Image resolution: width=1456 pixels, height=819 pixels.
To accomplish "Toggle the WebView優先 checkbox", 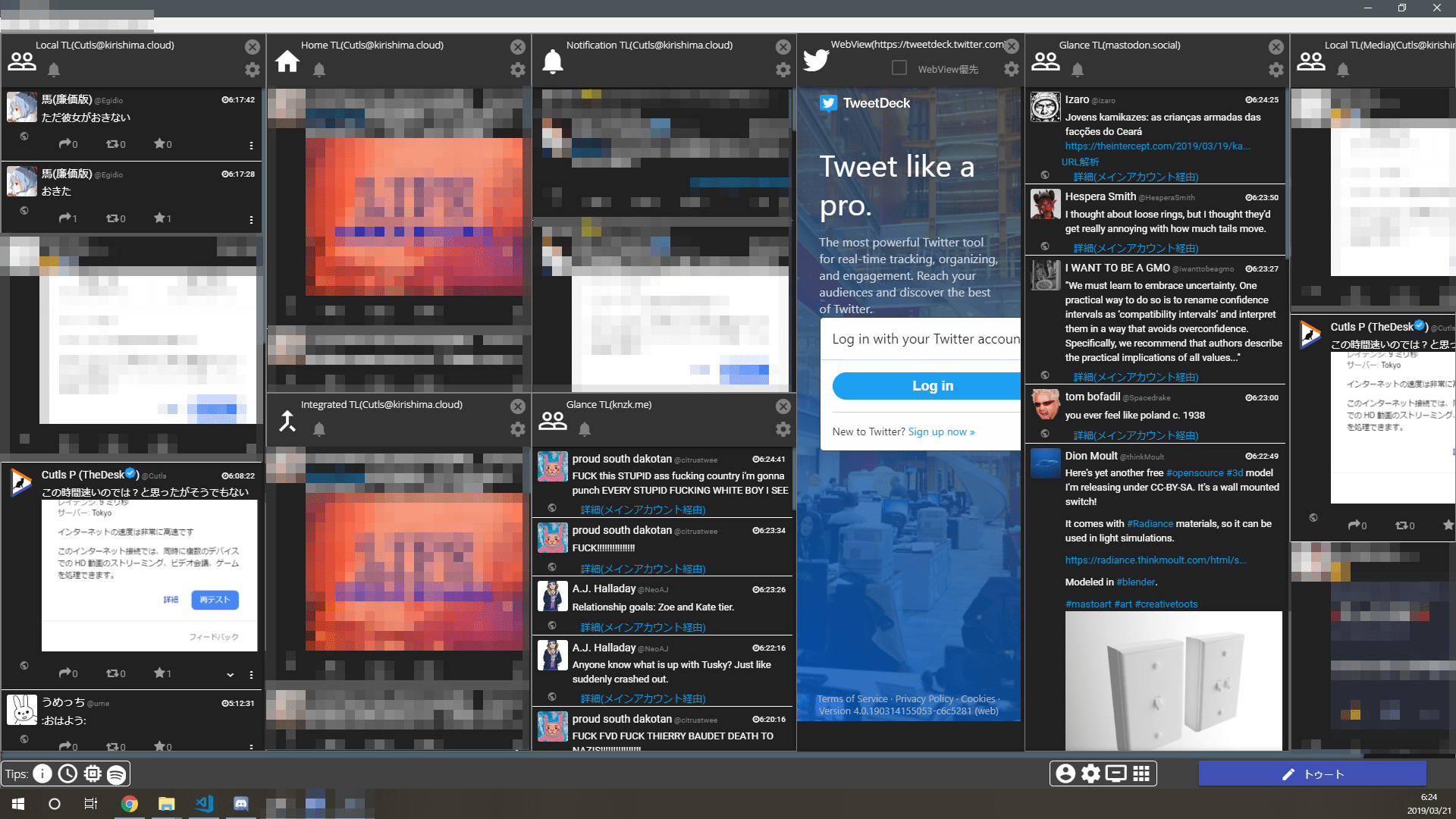I will click(899, 68).
